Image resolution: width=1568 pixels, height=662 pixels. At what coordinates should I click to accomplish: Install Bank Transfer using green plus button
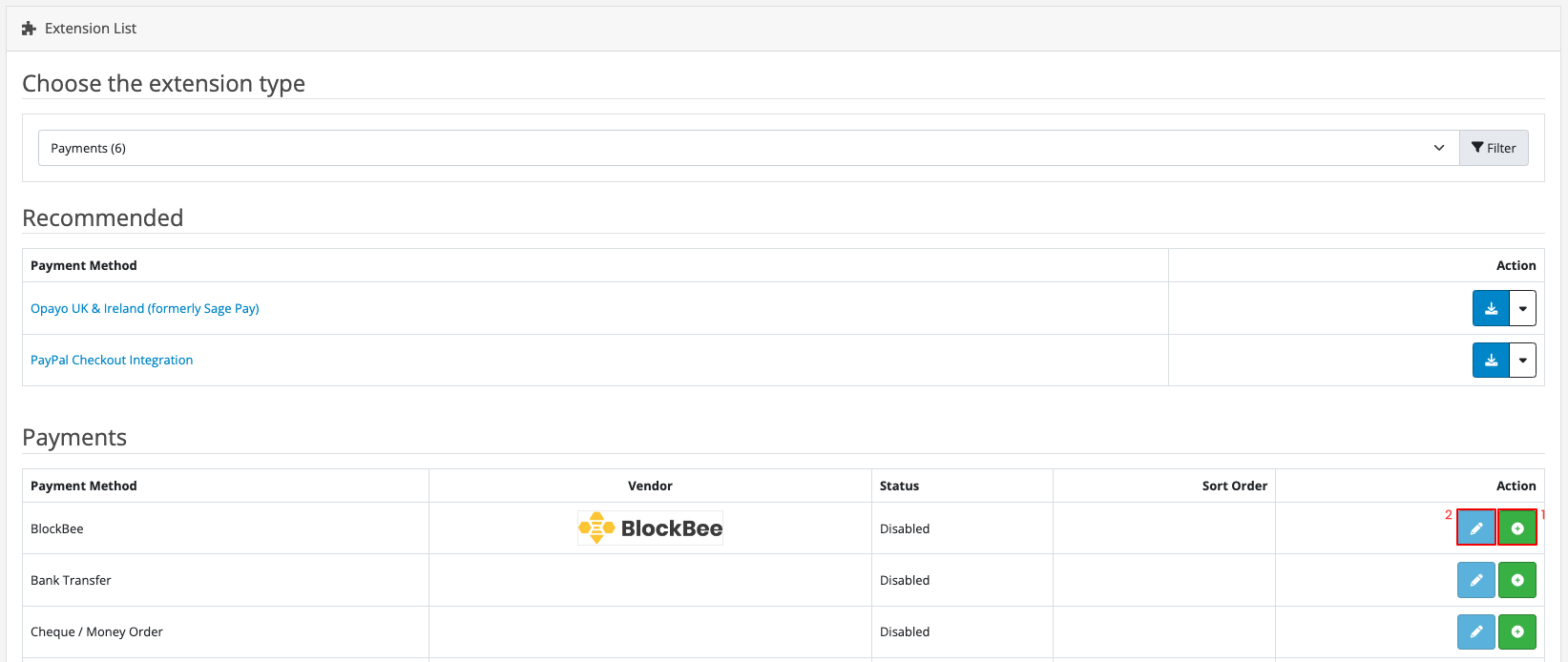tap(1516, 580)
